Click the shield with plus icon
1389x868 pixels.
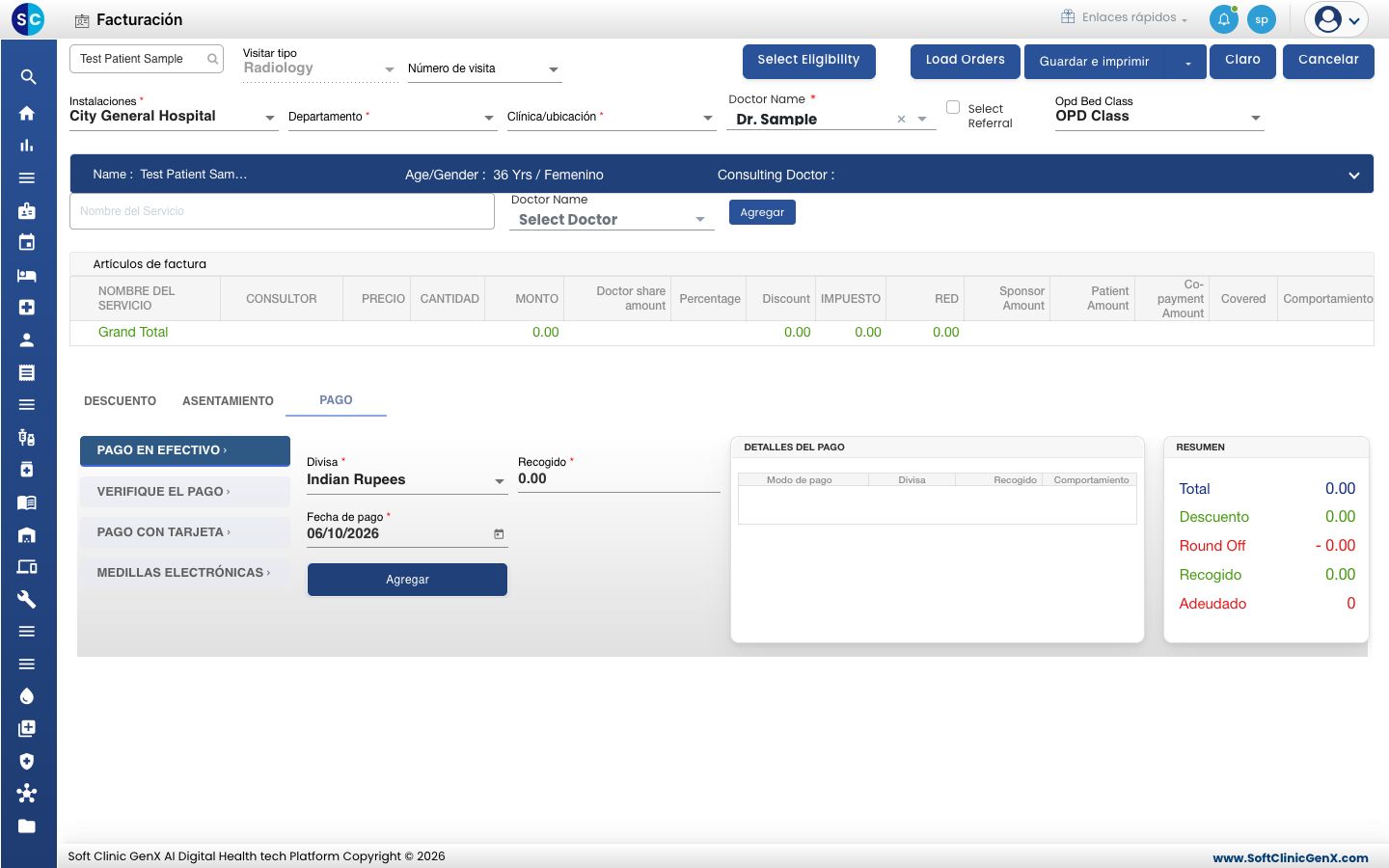pyautogui.click(x=27, y=761)
